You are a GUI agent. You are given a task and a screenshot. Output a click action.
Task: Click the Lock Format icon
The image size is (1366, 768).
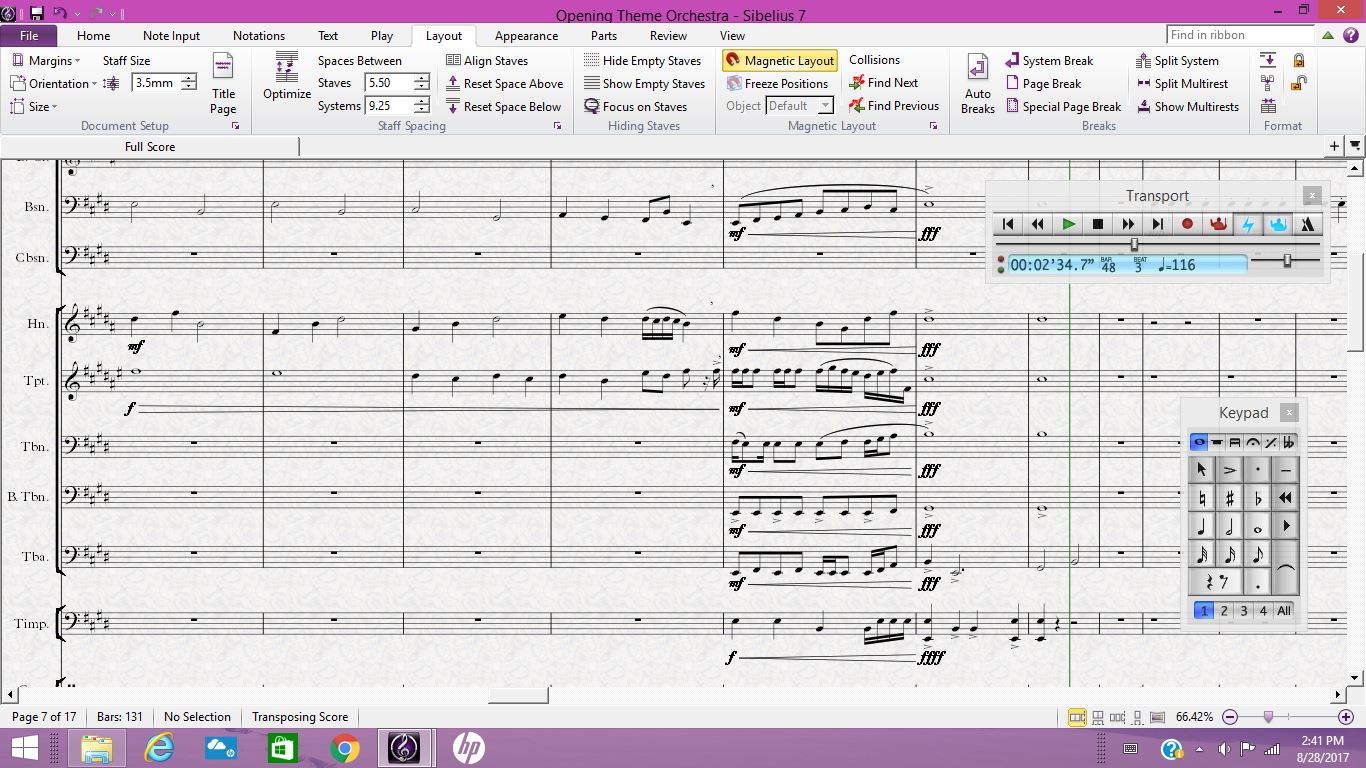pyautogui.click(x=1299, y=61)
